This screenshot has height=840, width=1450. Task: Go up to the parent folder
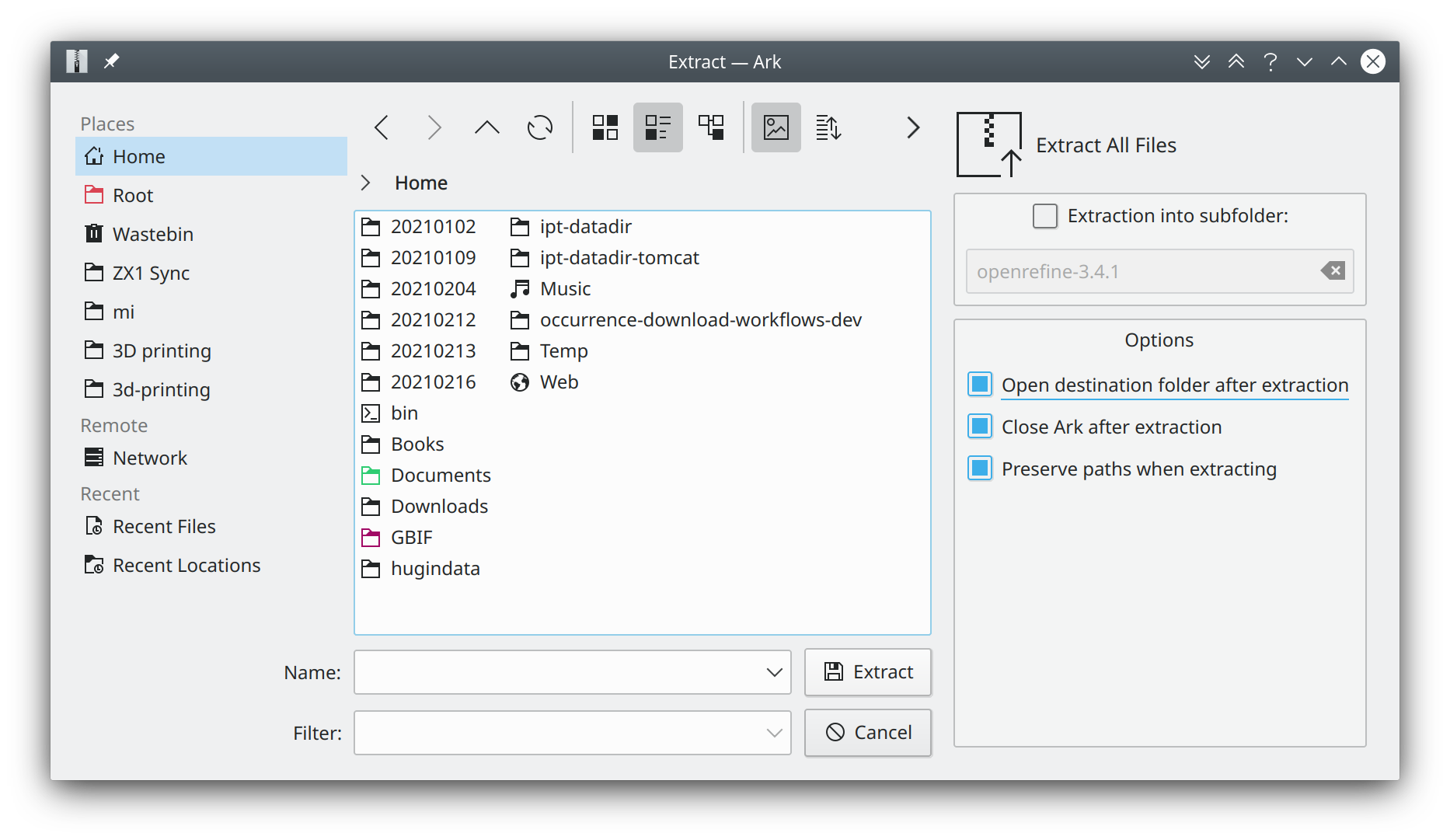coord(486,127)
